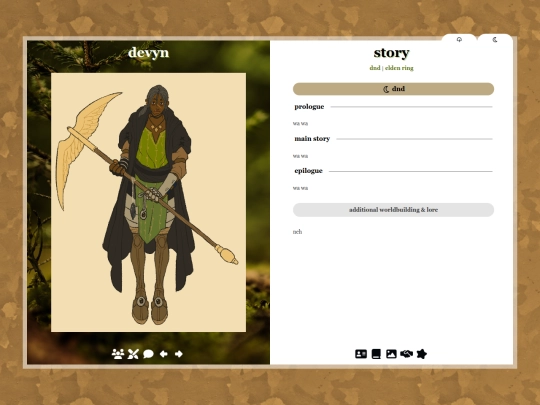Screen dimensions: 540x405
Task: Follow the elden ring link
Action: (x=399, y=68)
